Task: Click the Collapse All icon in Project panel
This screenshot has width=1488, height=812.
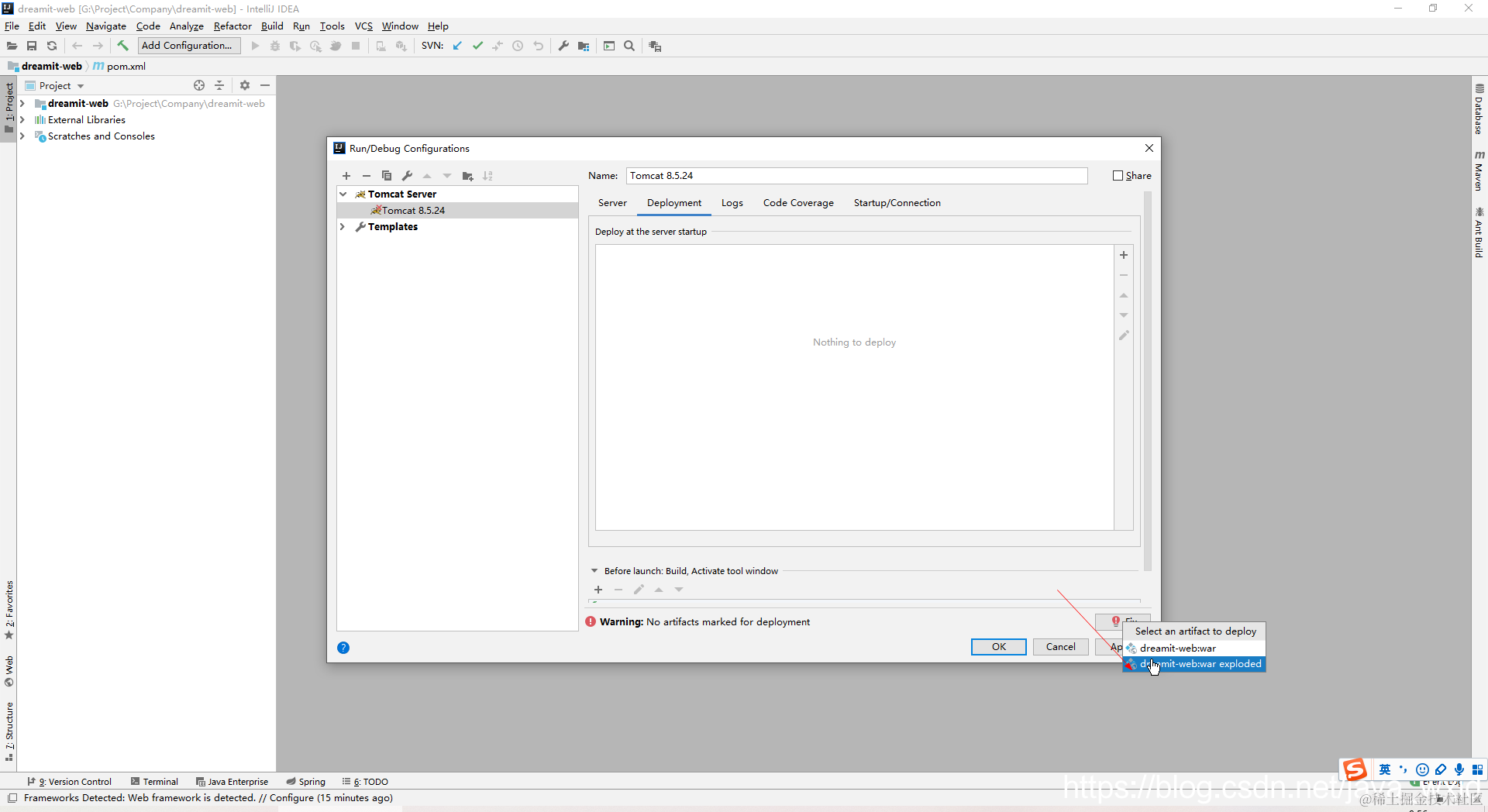Action: pyautogui.click(x=219, y=85)
